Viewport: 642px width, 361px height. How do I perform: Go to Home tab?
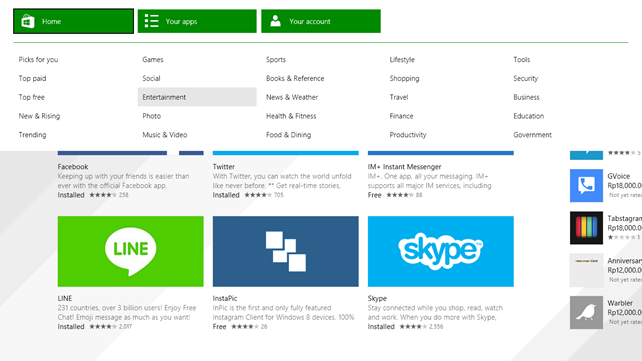pyautogui.click(x=73, y=21)
